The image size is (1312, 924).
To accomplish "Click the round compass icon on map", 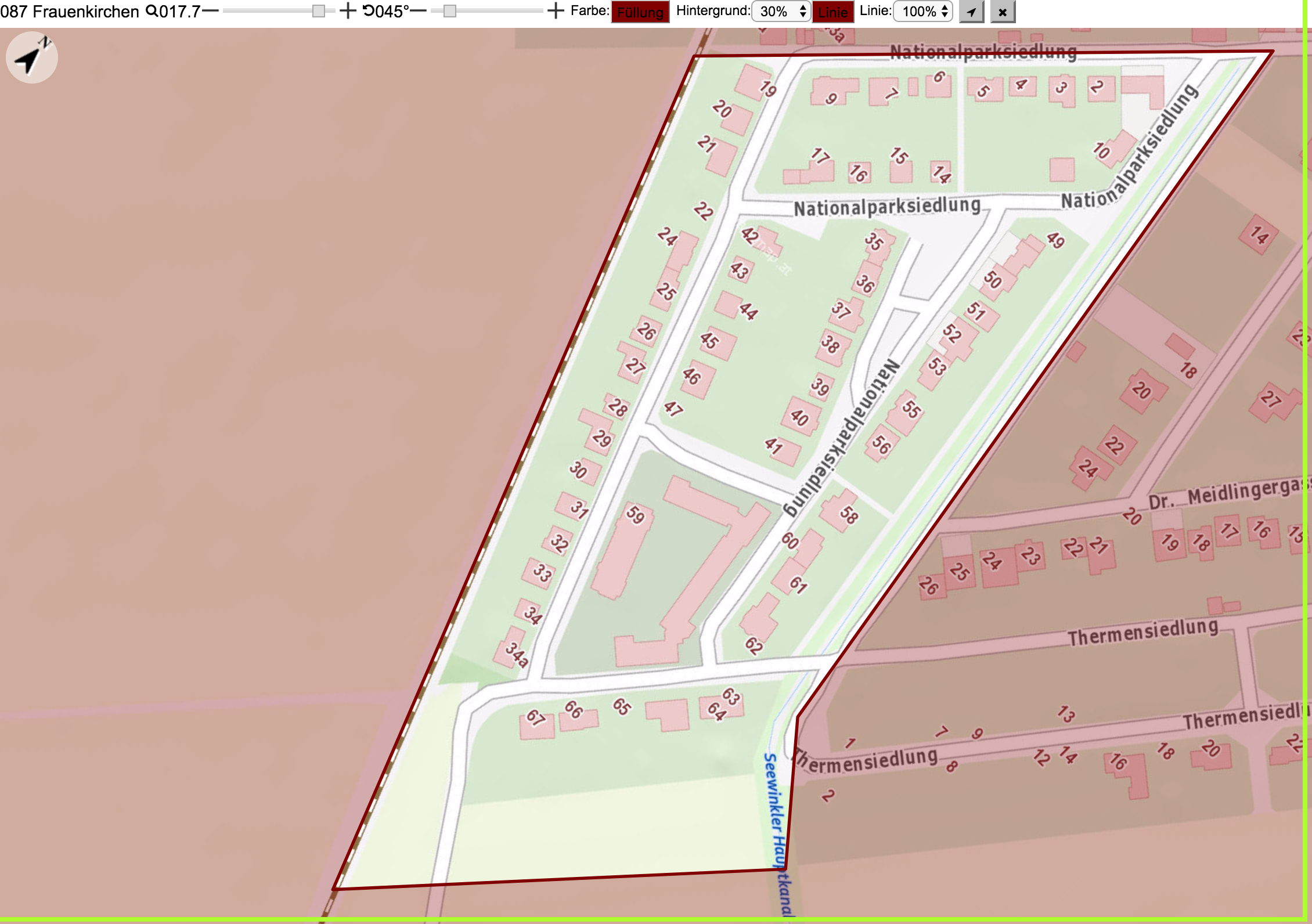I will pyautogui.click(x=32, y=57).
